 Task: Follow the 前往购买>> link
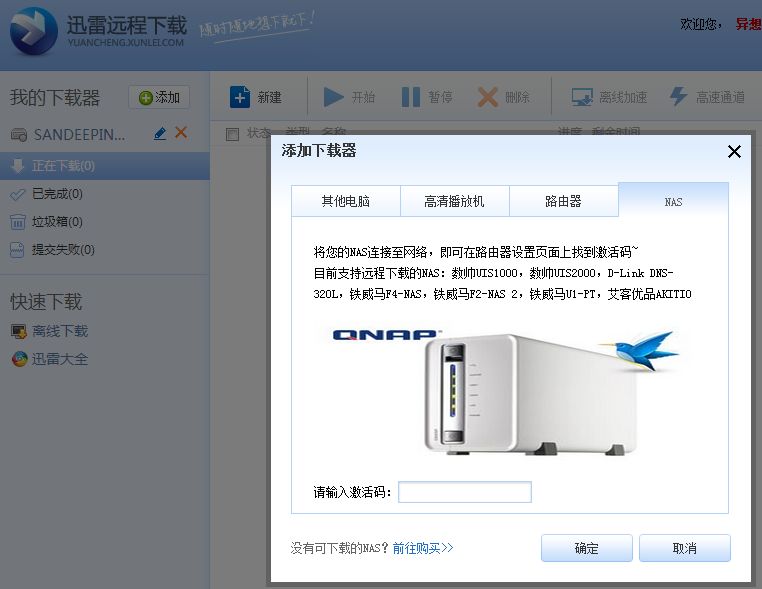[x=423, y=548]
